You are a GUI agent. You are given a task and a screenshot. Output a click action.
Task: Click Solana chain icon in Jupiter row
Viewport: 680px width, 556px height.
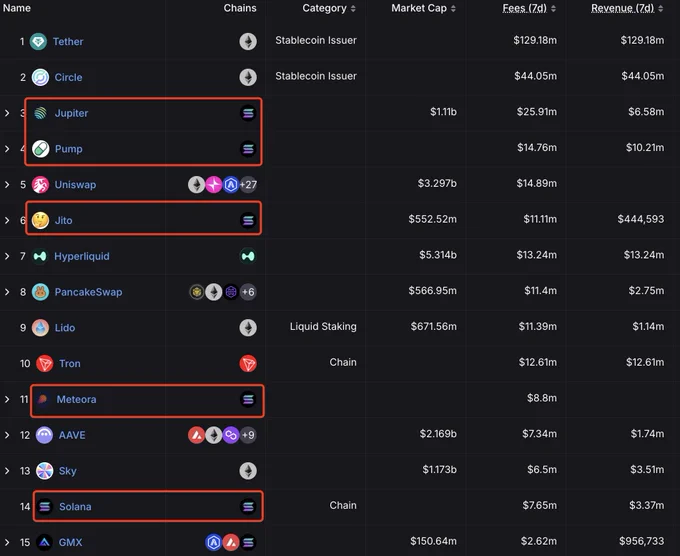click(x=248, y=113)
